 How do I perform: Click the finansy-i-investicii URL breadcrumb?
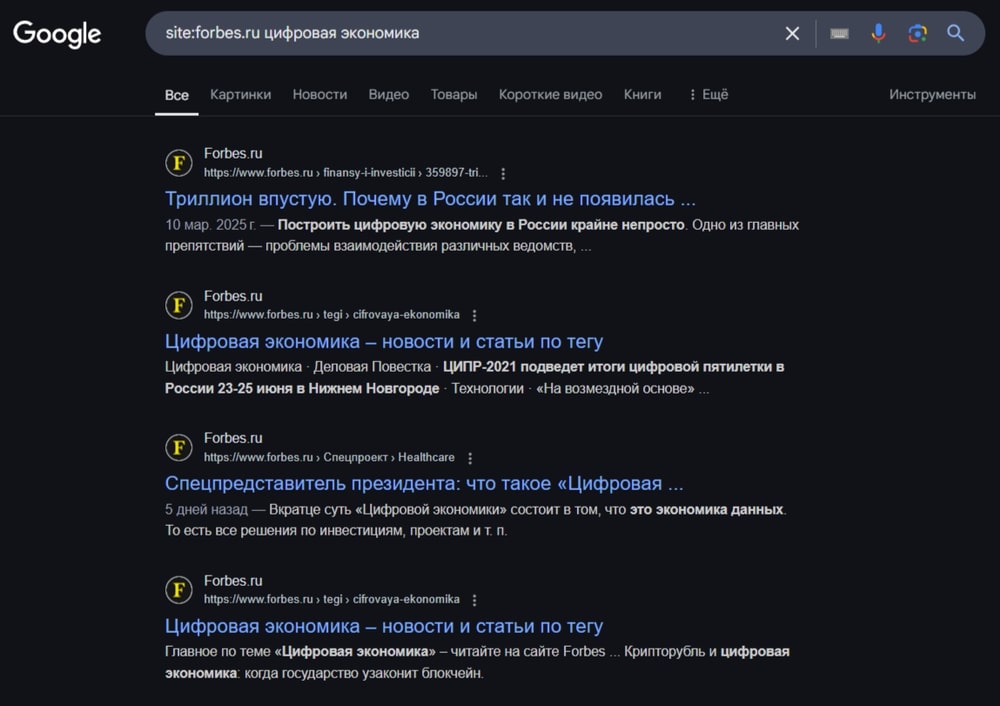pos(346,173)
